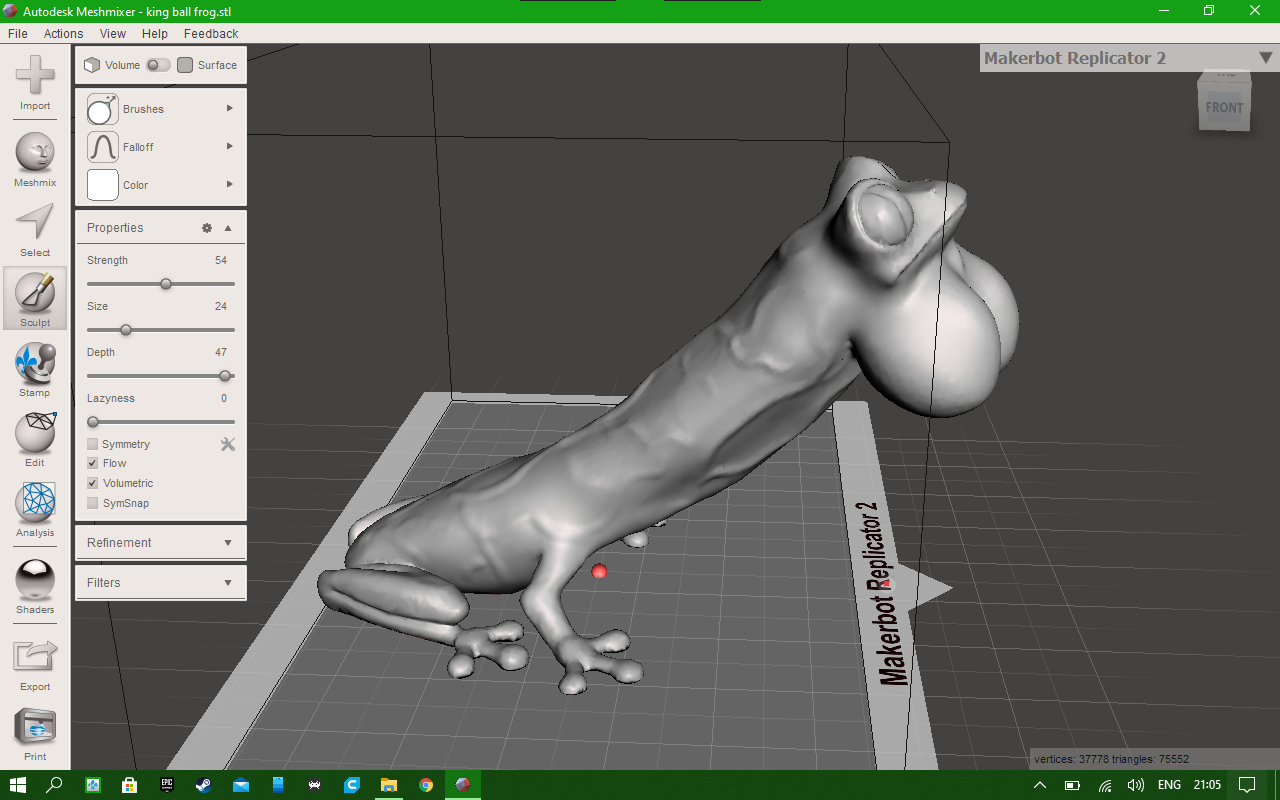Launch Steam from the taskbar
This screenshot has height=800, width=1280.
[204, 785]
